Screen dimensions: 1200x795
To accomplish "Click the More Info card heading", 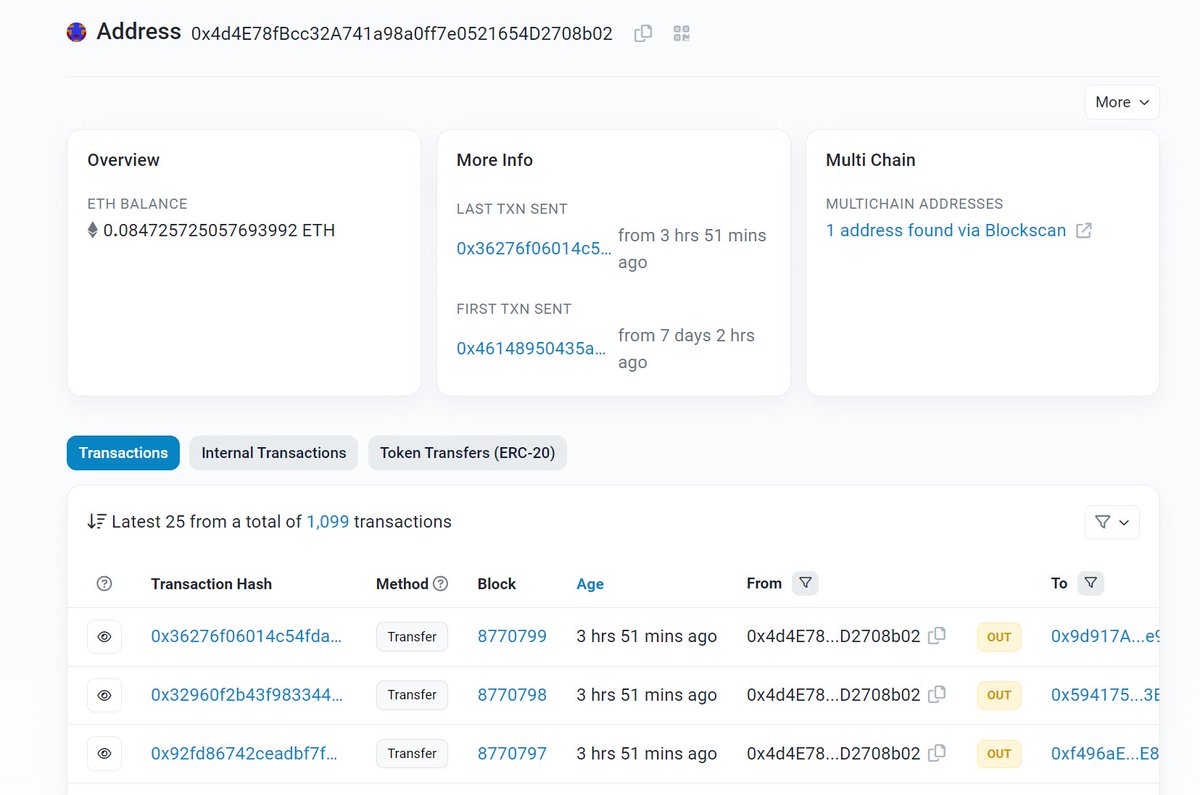I will [495, 160].
